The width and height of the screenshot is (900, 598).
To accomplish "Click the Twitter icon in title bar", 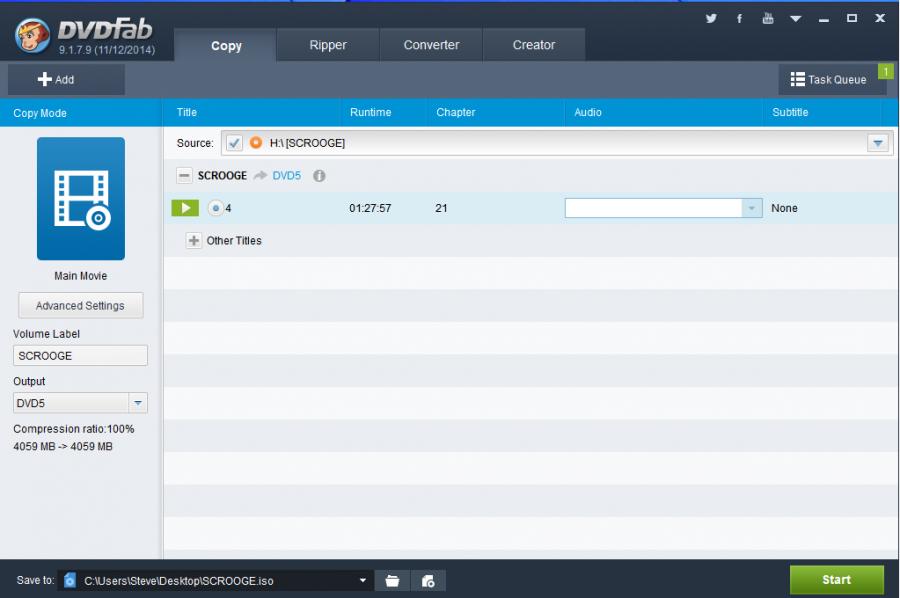I will tap(711, 18).
